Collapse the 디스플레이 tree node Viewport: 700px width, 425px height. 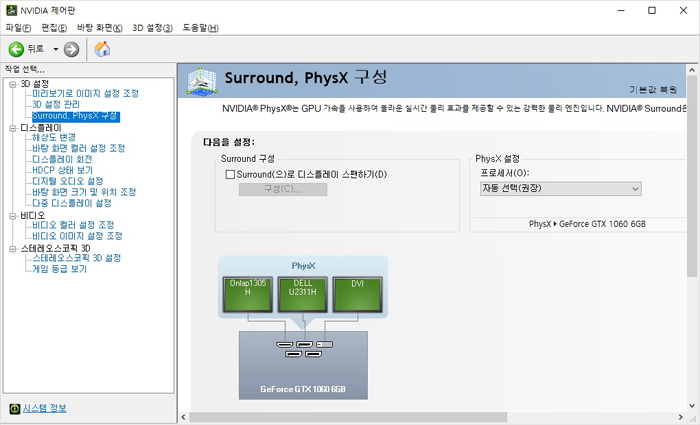[12, 128]
